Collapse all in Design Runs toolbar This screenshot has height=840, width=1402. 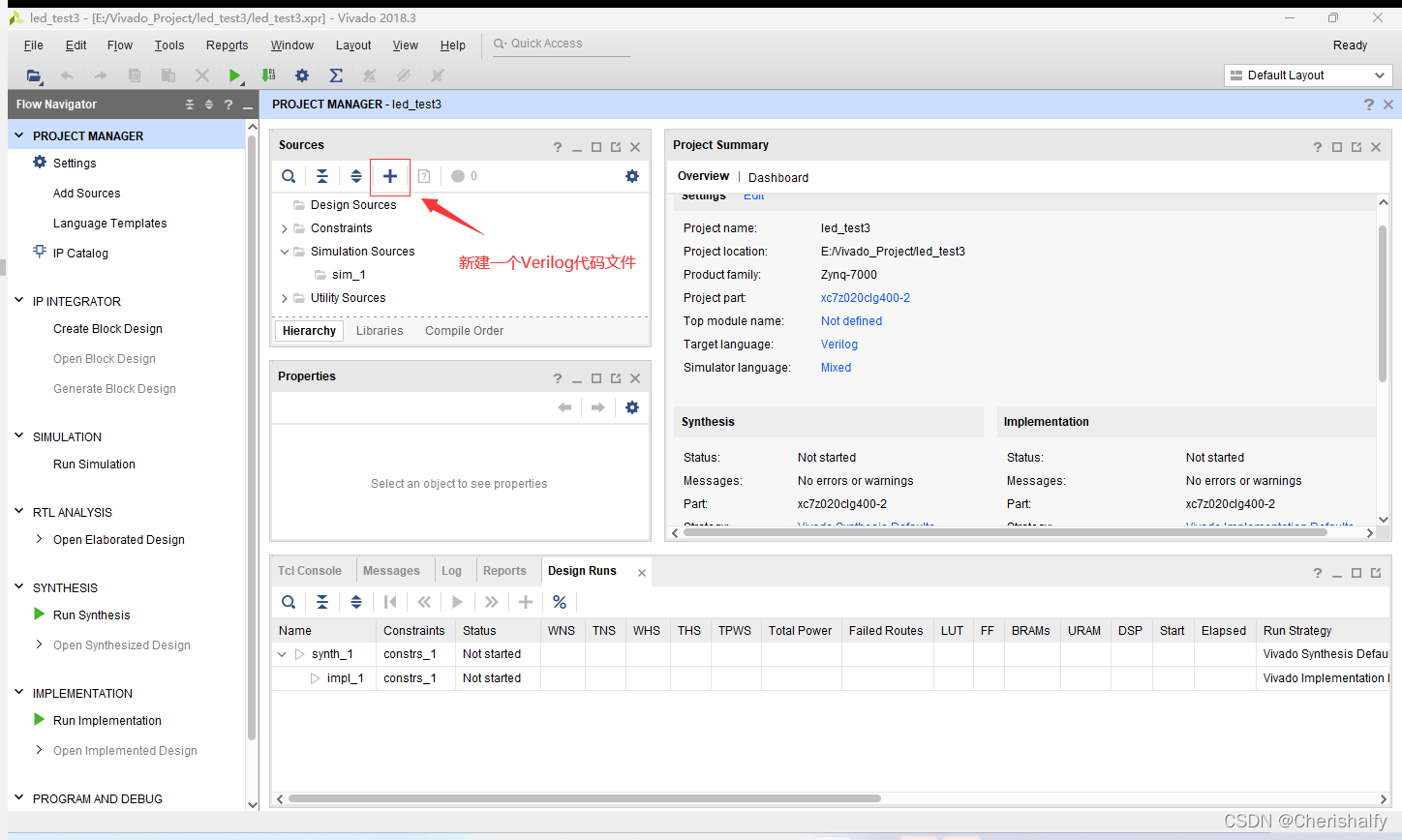(322, 602)
